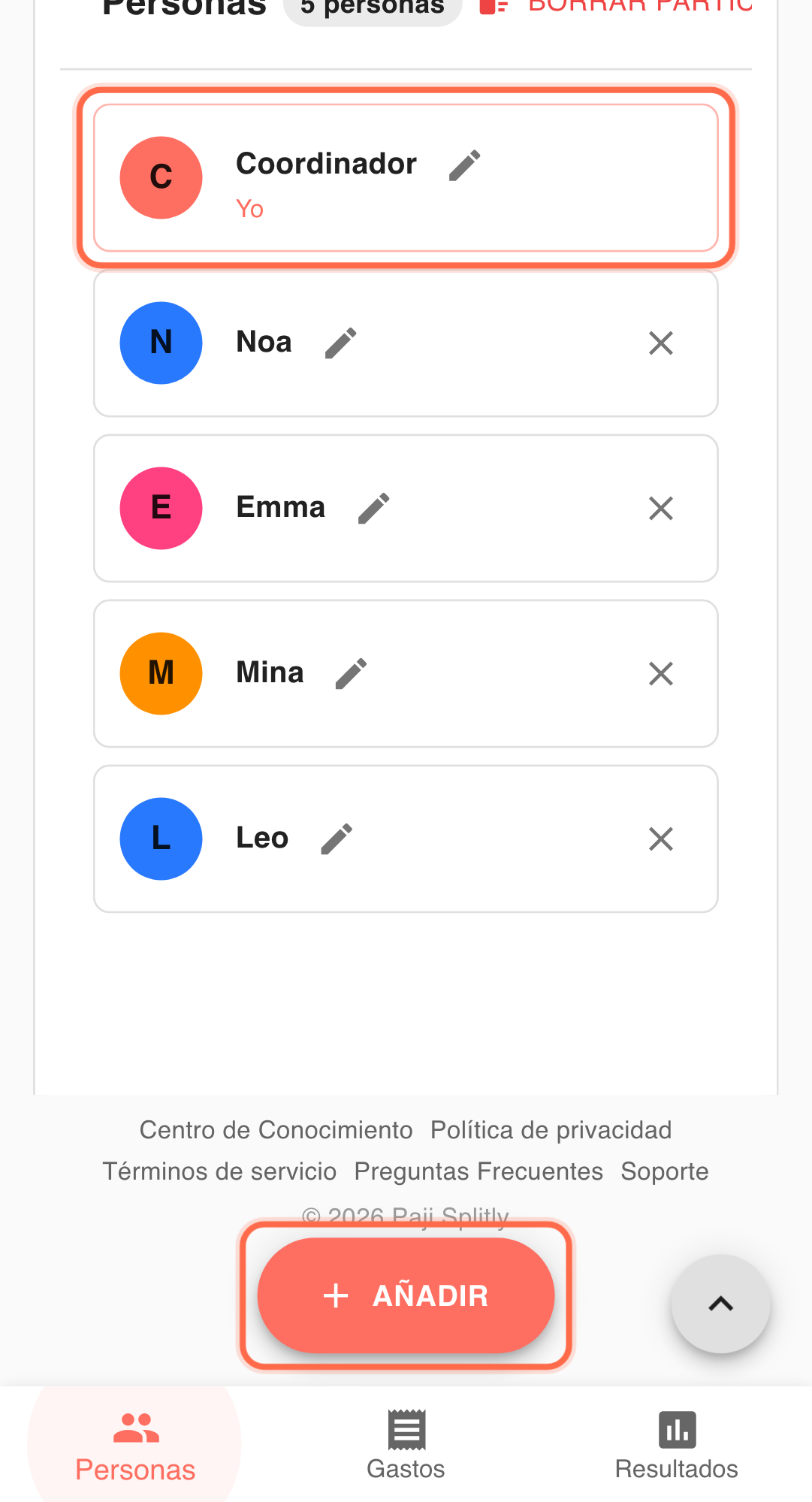Delete Leo with the X icon
The height and width of the screenshot is (1502, 812).
[660, 839]
